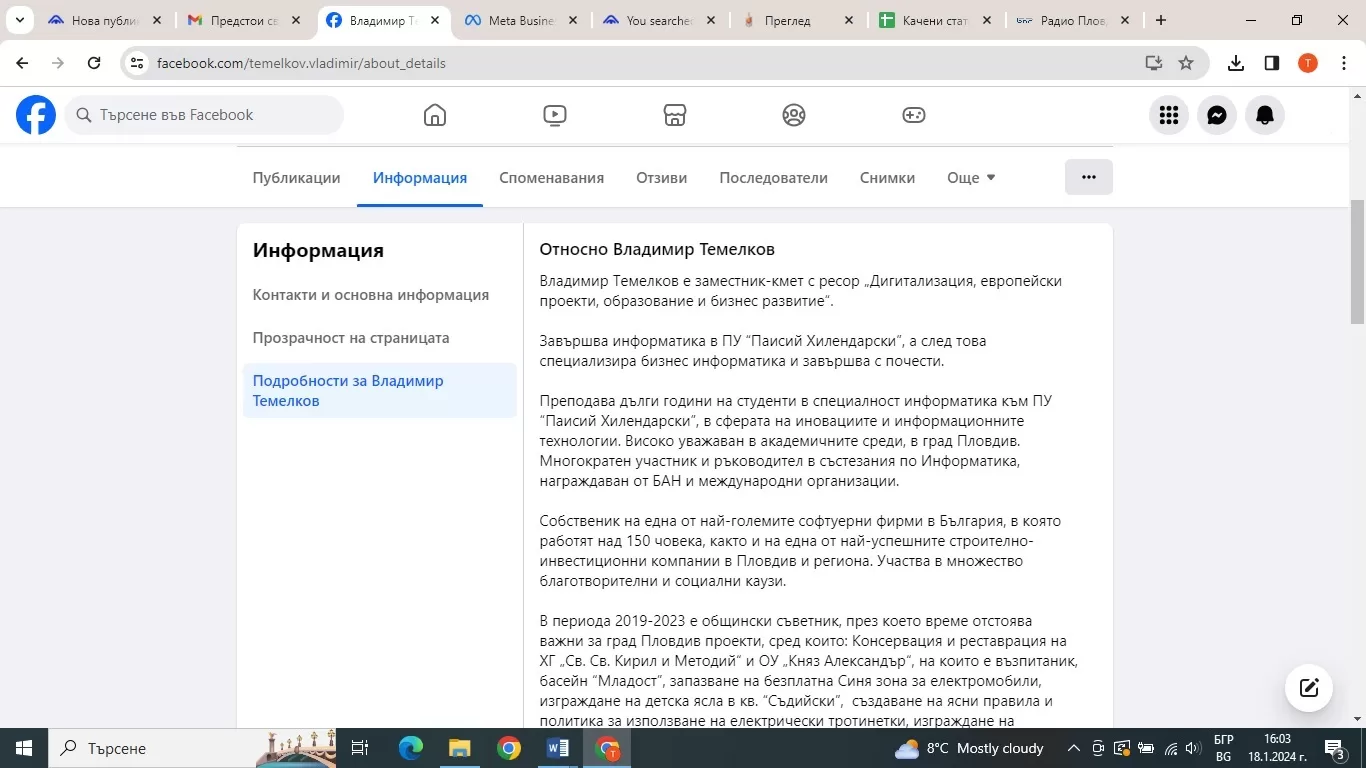Open the volume control tray icon
This screenshot has height=768, width=1366.
1192,748
